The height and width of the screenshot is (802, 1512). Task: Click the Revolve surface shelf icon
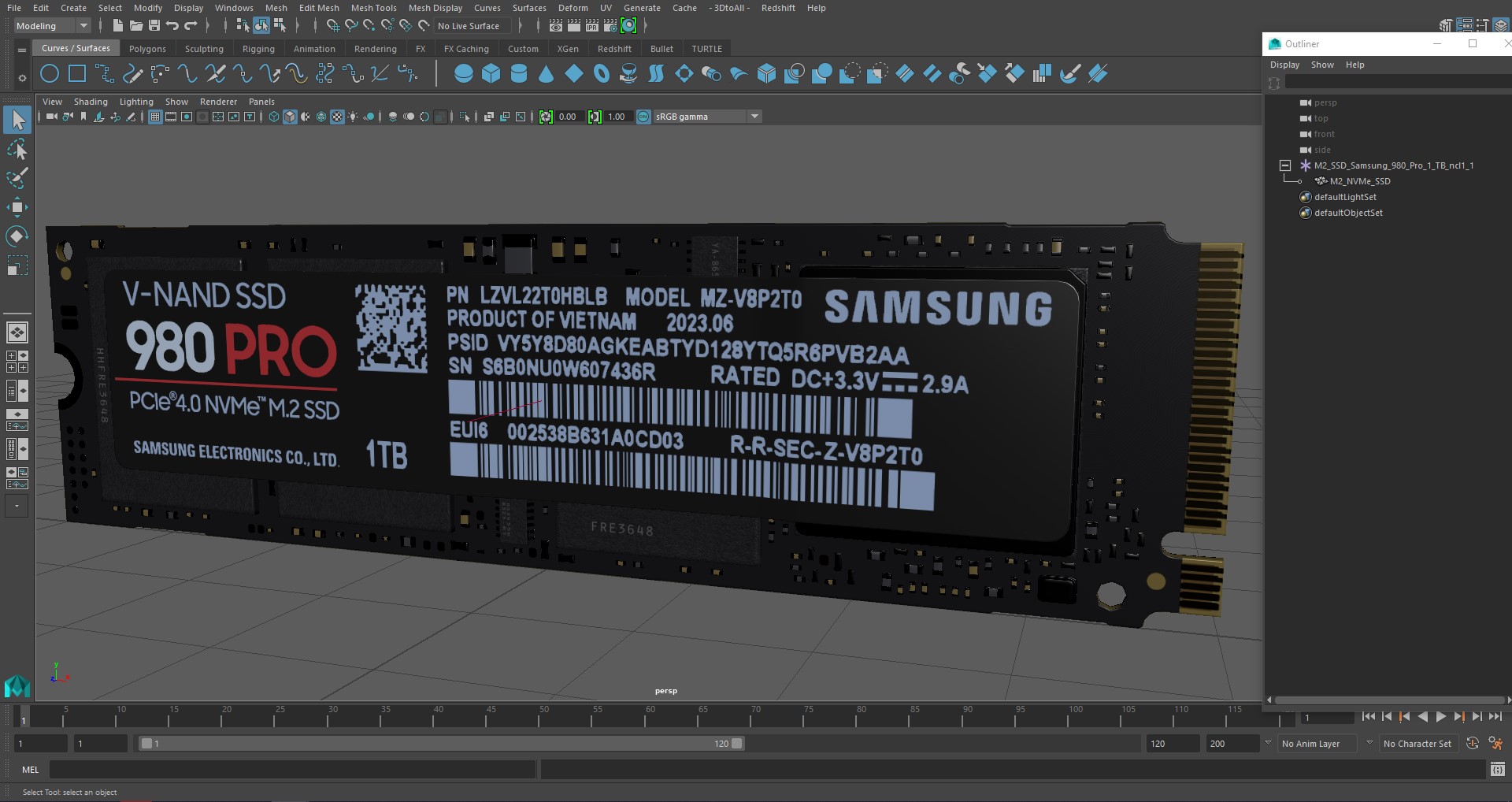[x=628, y=74]
